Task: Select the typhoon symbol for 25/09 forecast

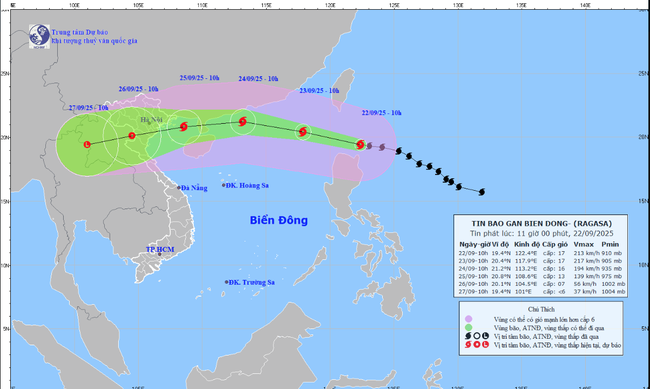Action: 184,126
